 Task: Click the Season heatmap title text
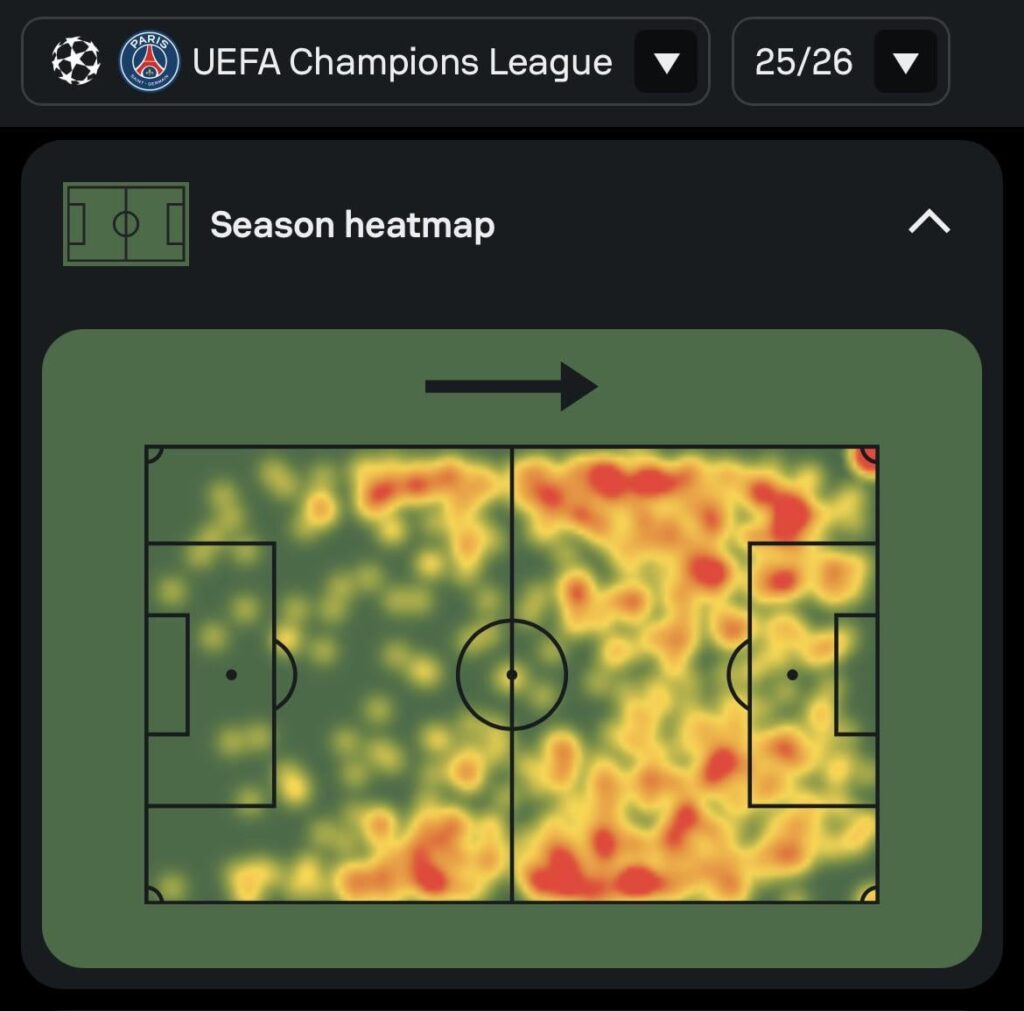point(352,224)
